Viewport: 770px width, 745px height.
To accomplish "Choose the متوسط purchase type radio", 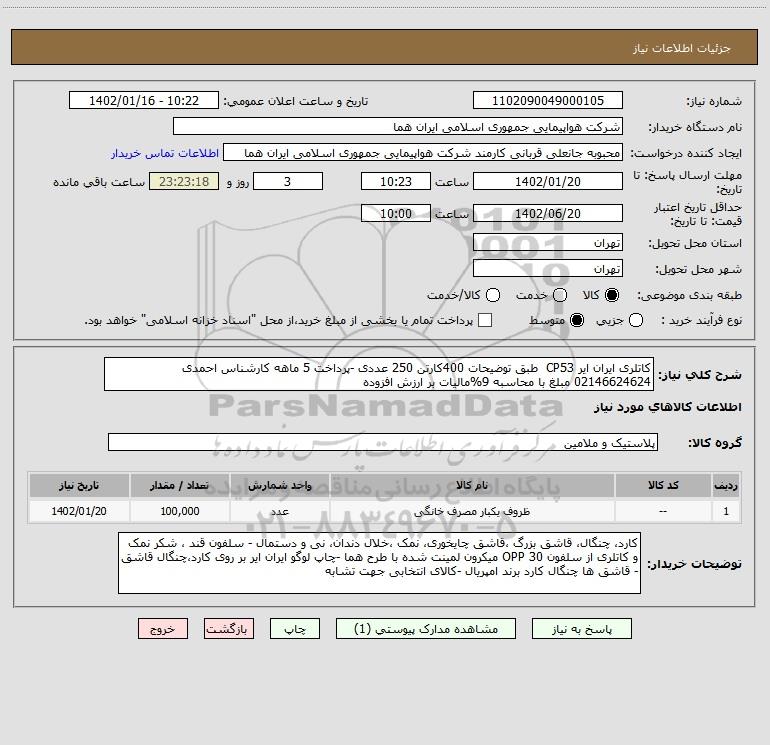I will point(577,320).
